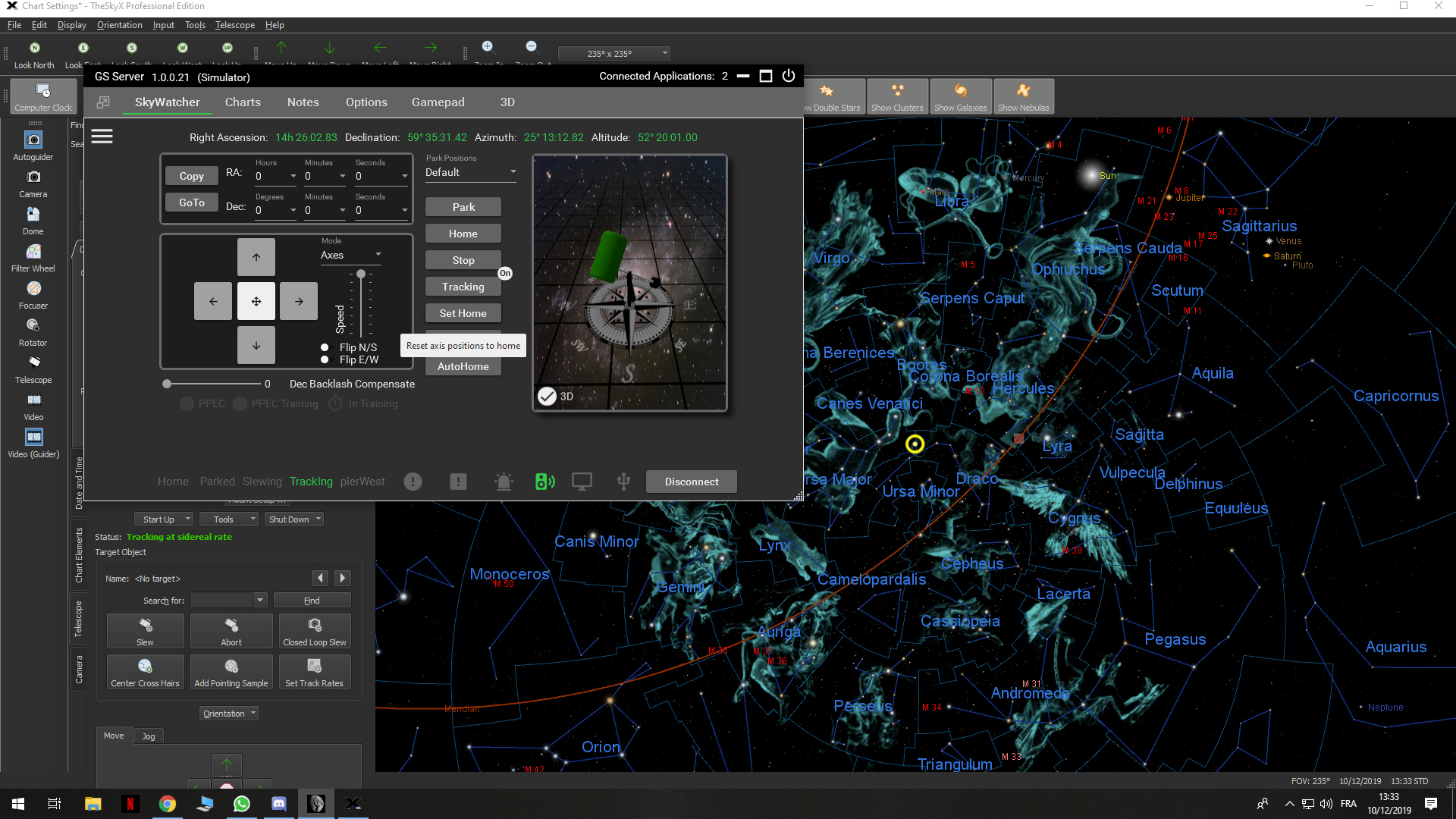
Task: Click the Disconnect button
Action: coord(692,482)
